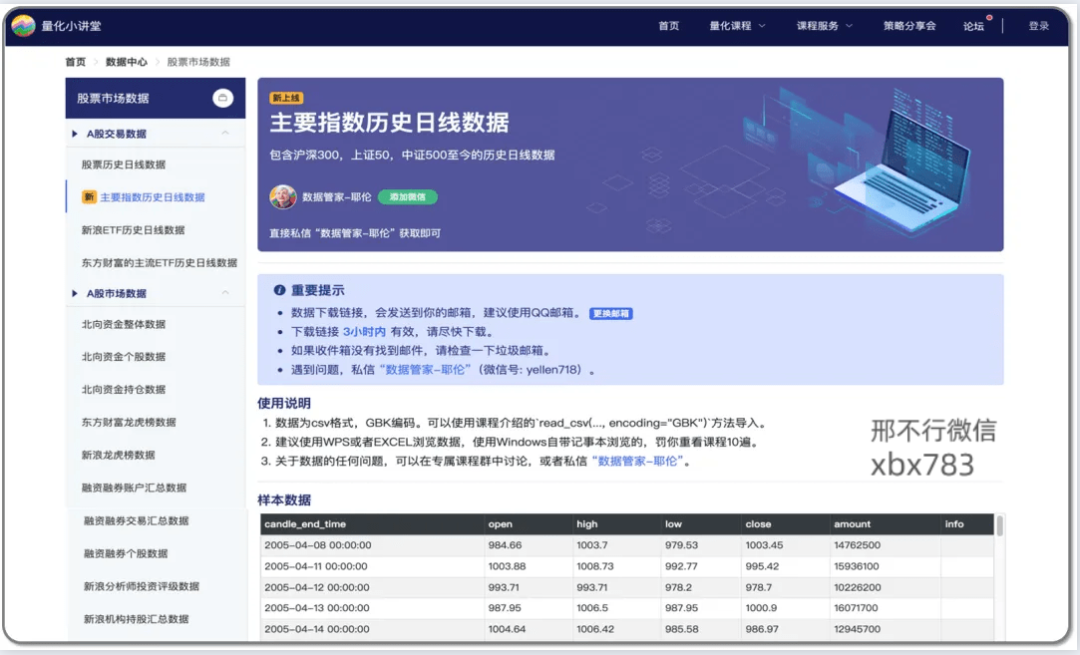This screenshot has width=1080, height=655.
Task: Click 数据管家-耶伦 link in 使用说明
Action: click(x=638, y=461)
